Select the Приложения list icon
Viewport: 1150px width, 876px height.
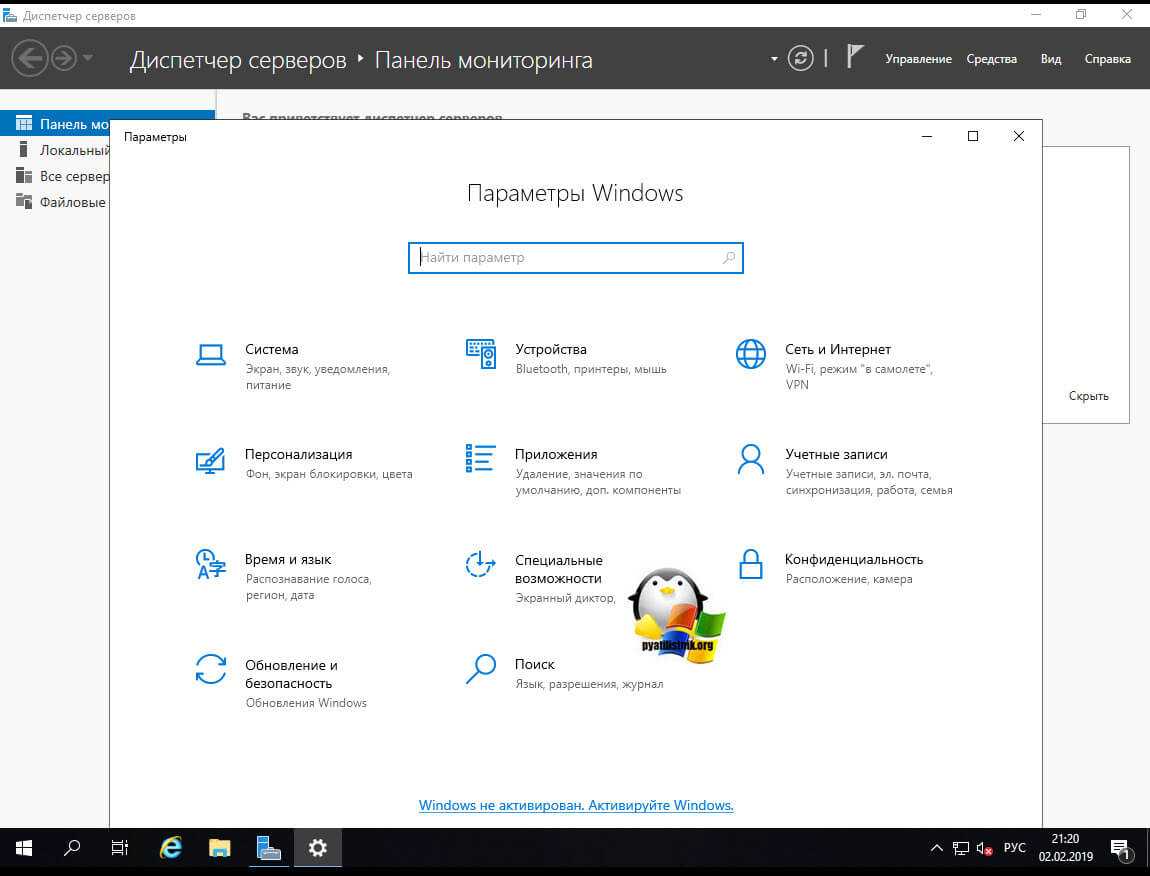[x=481, y=459]
